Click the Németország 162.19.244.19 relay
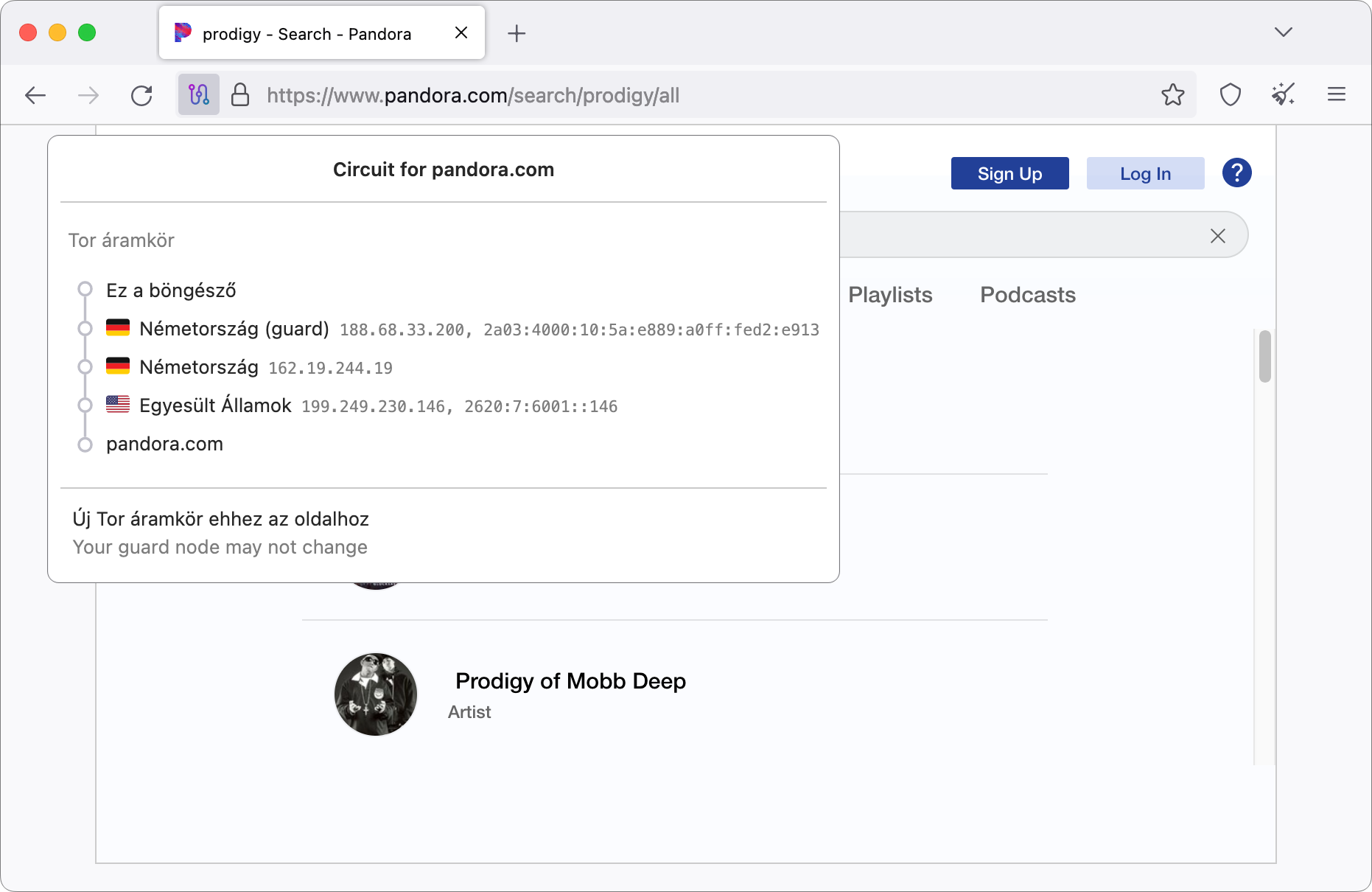 click(x=249, y=367)
